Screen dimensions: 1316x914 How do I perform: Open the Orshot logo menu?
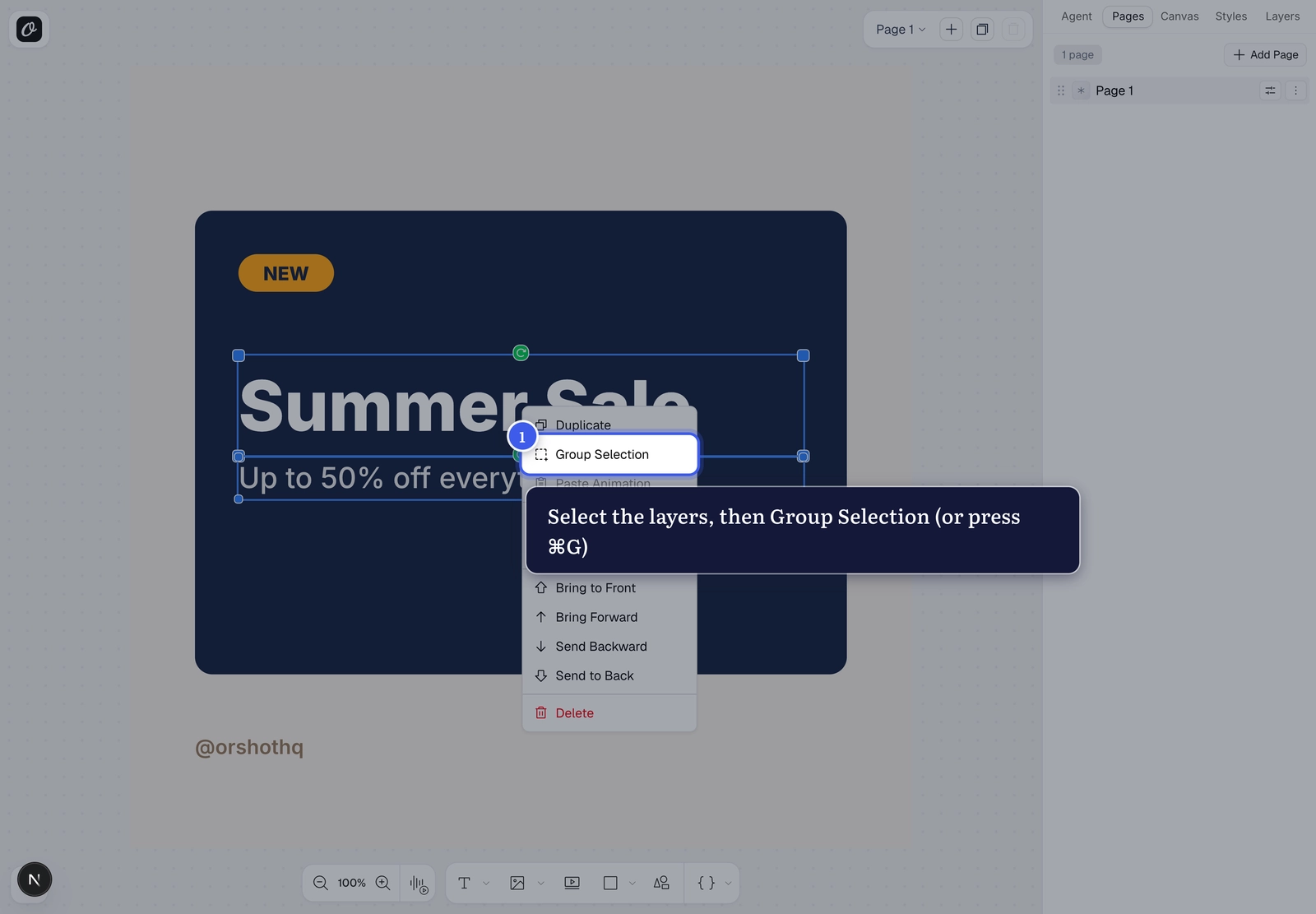pyautogui.click(x=29, y=30)
